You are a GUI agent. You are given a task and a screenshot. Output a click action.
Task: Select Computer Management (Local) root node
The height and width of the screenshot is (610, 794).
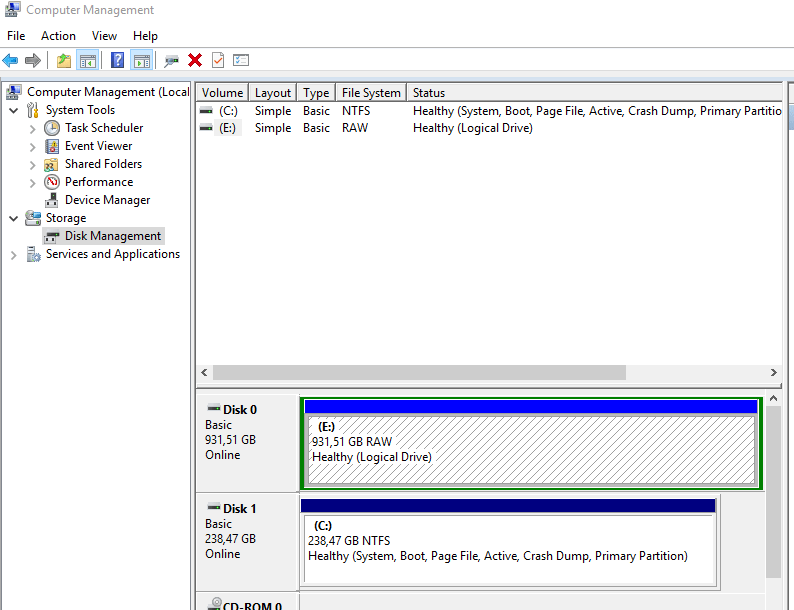point(108,92)
